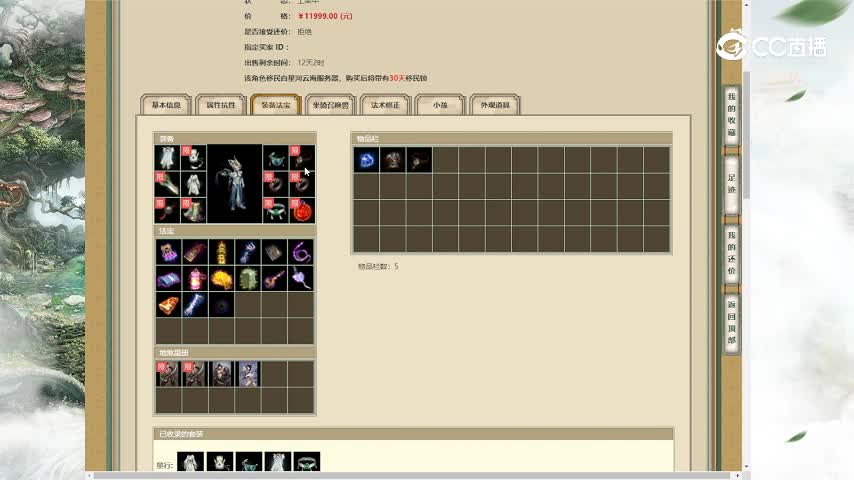Inspect the dark sphere equipment icon marked 限
This screenshot has width=854, height=480.
click(167, 210)
